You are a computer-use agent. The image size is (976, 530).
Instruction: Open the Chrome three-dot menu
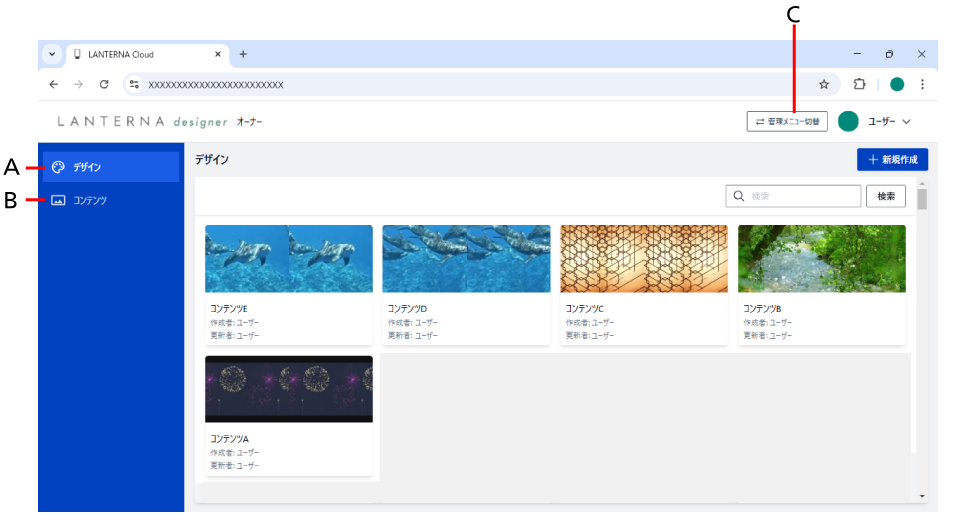click(x=922, y=84)
